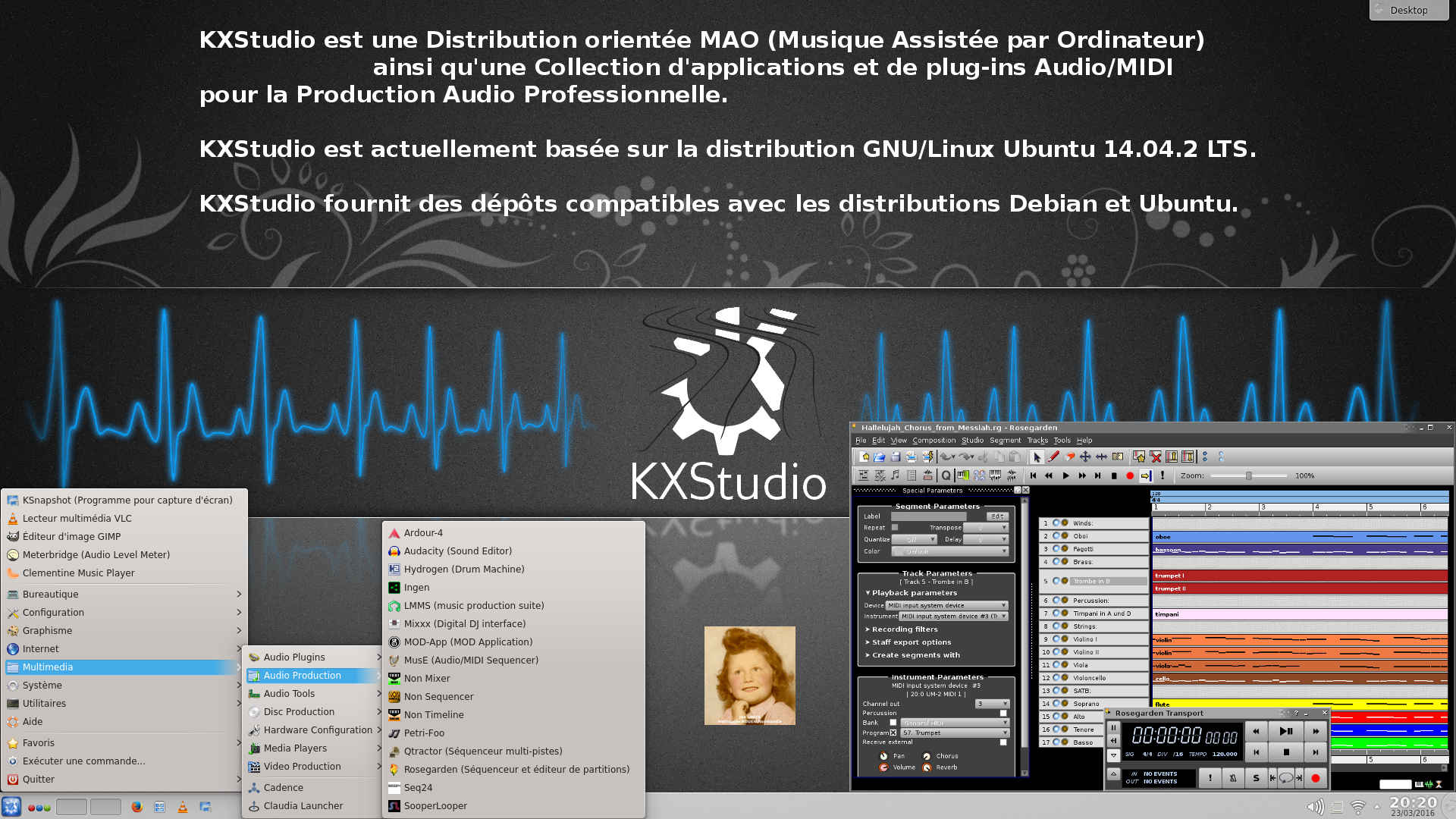This screenshot has height=819, width=1456.
Task: Open the quantizer Q icon
Action: (946, 475)
